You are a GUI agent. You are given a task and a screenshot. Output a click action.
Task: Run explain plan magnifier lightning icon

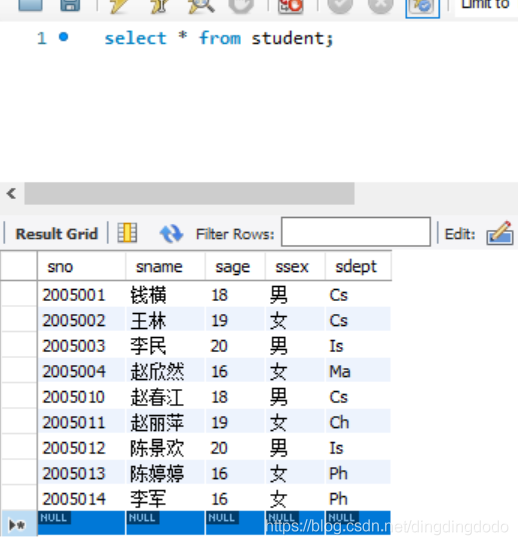[201, 6]
